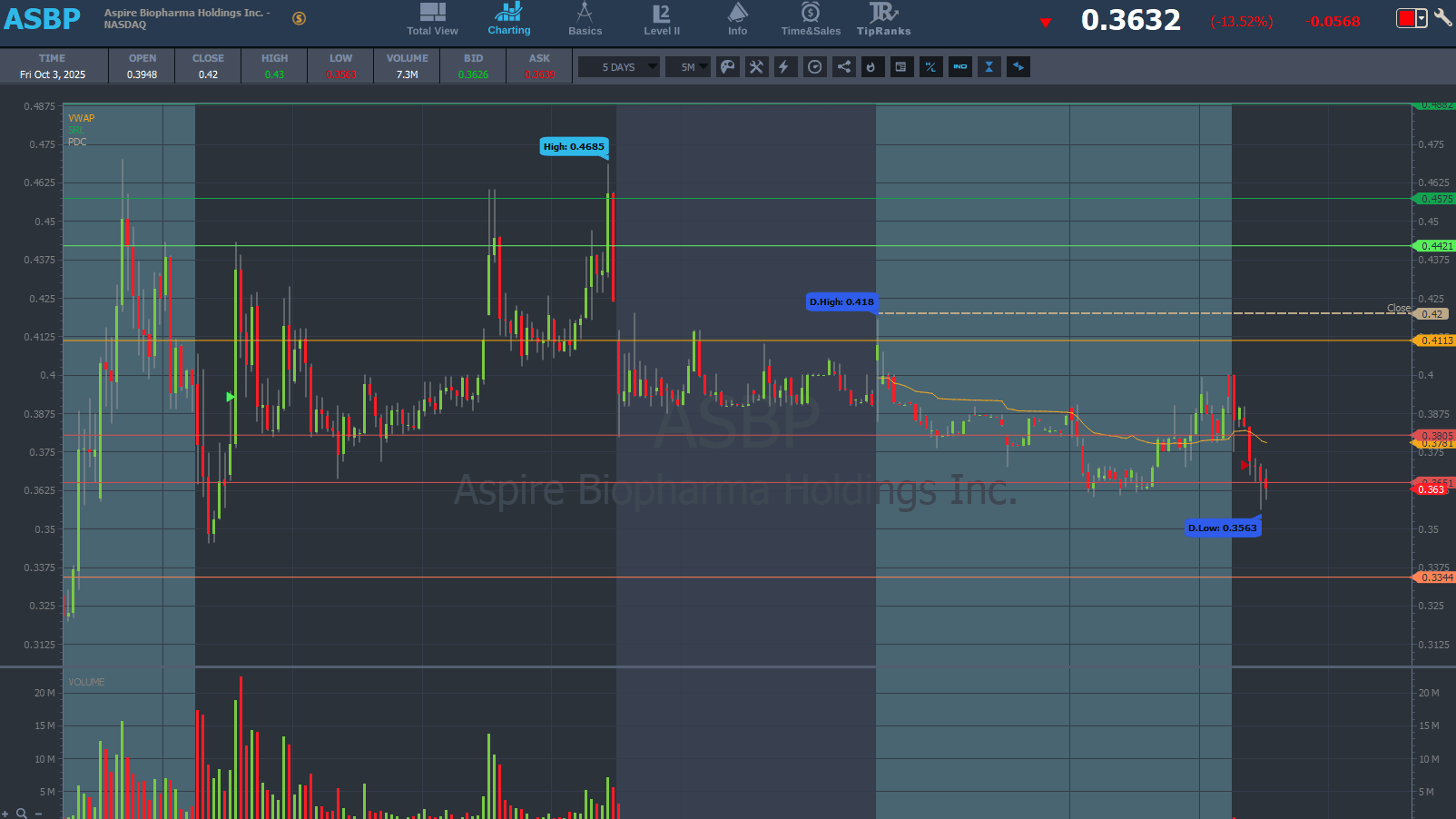Click the date Fri Oct 3, 2025
1456x819 pixels.
(53, 74)
